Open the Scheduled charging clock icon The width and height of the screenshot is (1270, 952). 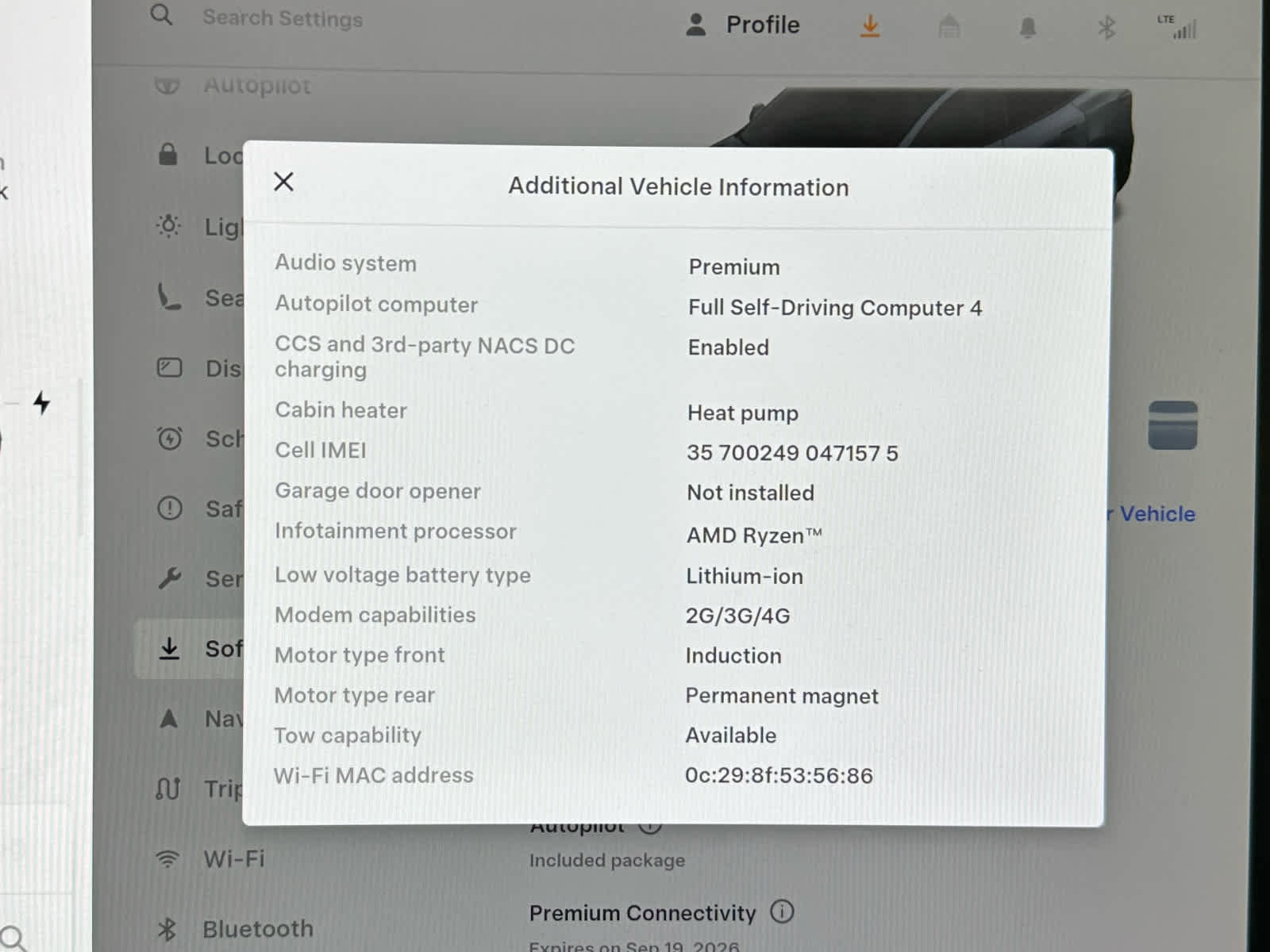[168, 438]
